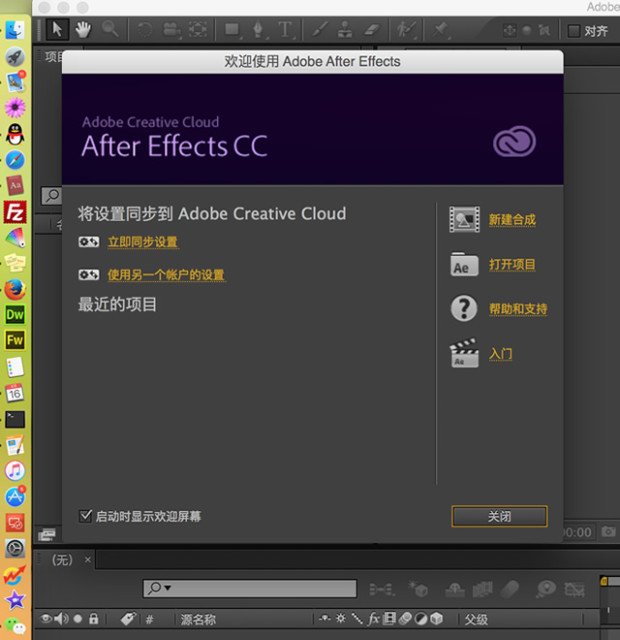Select the Selection arrow tool
Image resolution: width=620 pixels, height=640 pixels.
[57, 29]
